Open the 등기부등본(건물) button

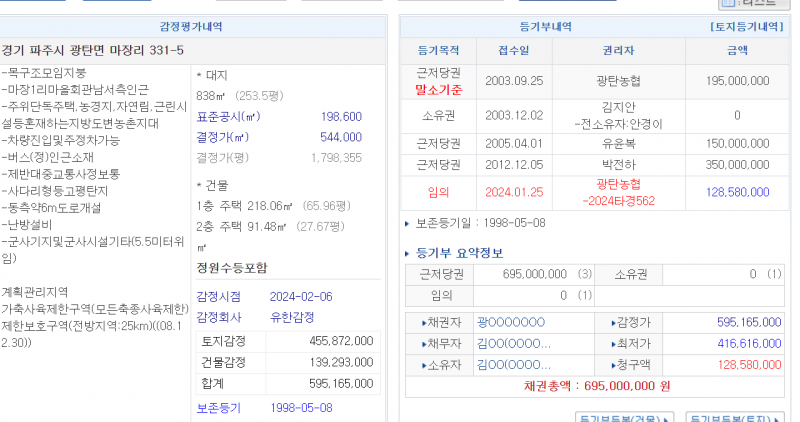coord(624,417)
